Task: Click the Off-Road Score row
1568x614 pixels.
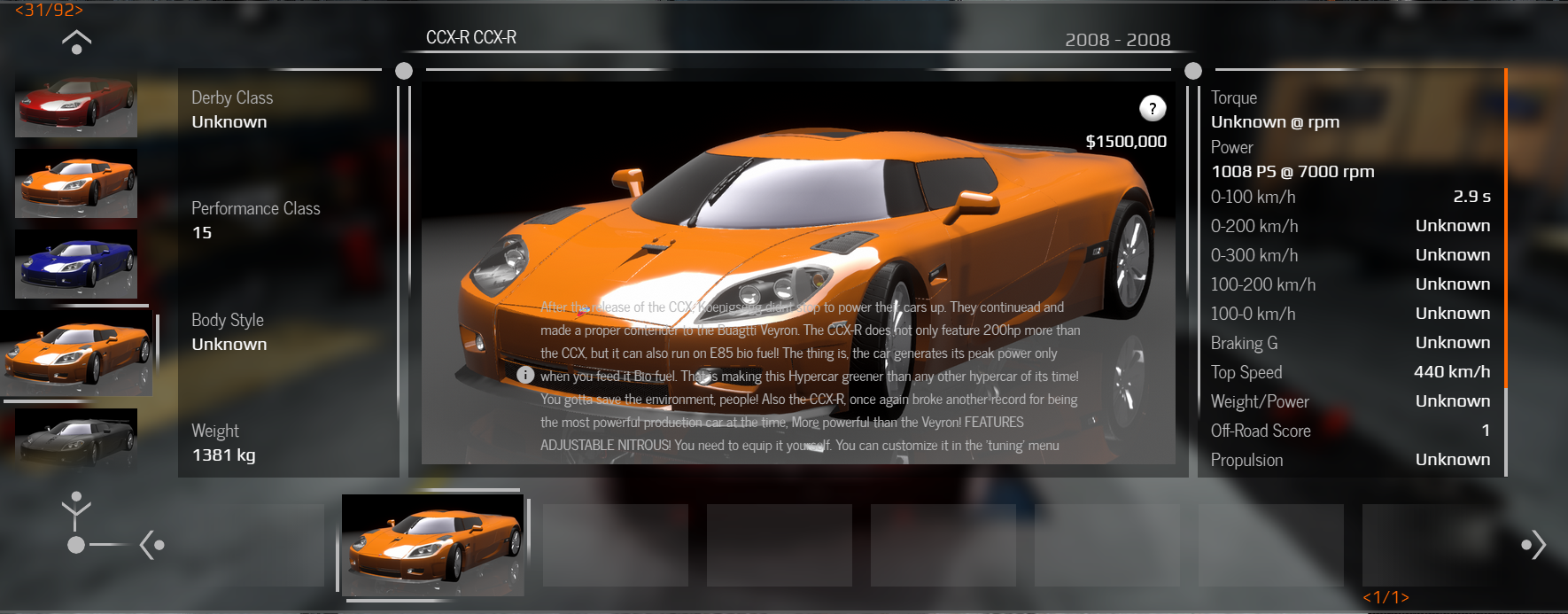Action: 1351,431
